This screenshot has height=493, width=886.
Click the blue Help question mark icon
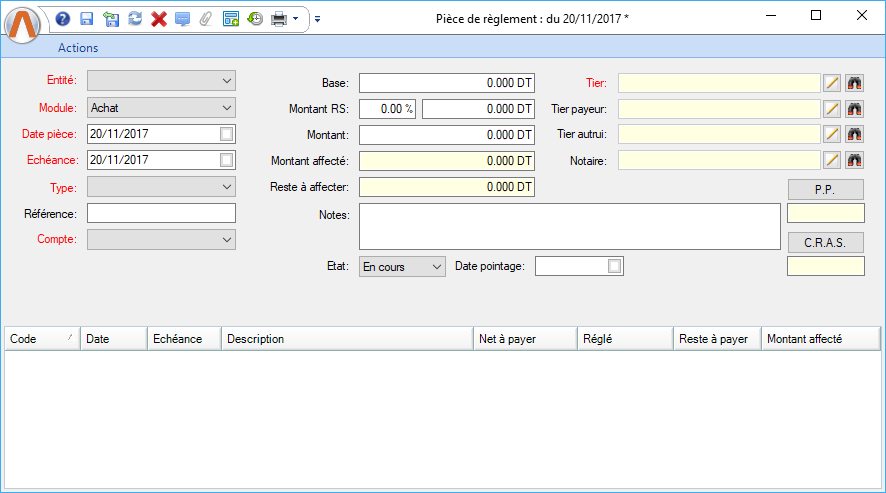[63, 18]
